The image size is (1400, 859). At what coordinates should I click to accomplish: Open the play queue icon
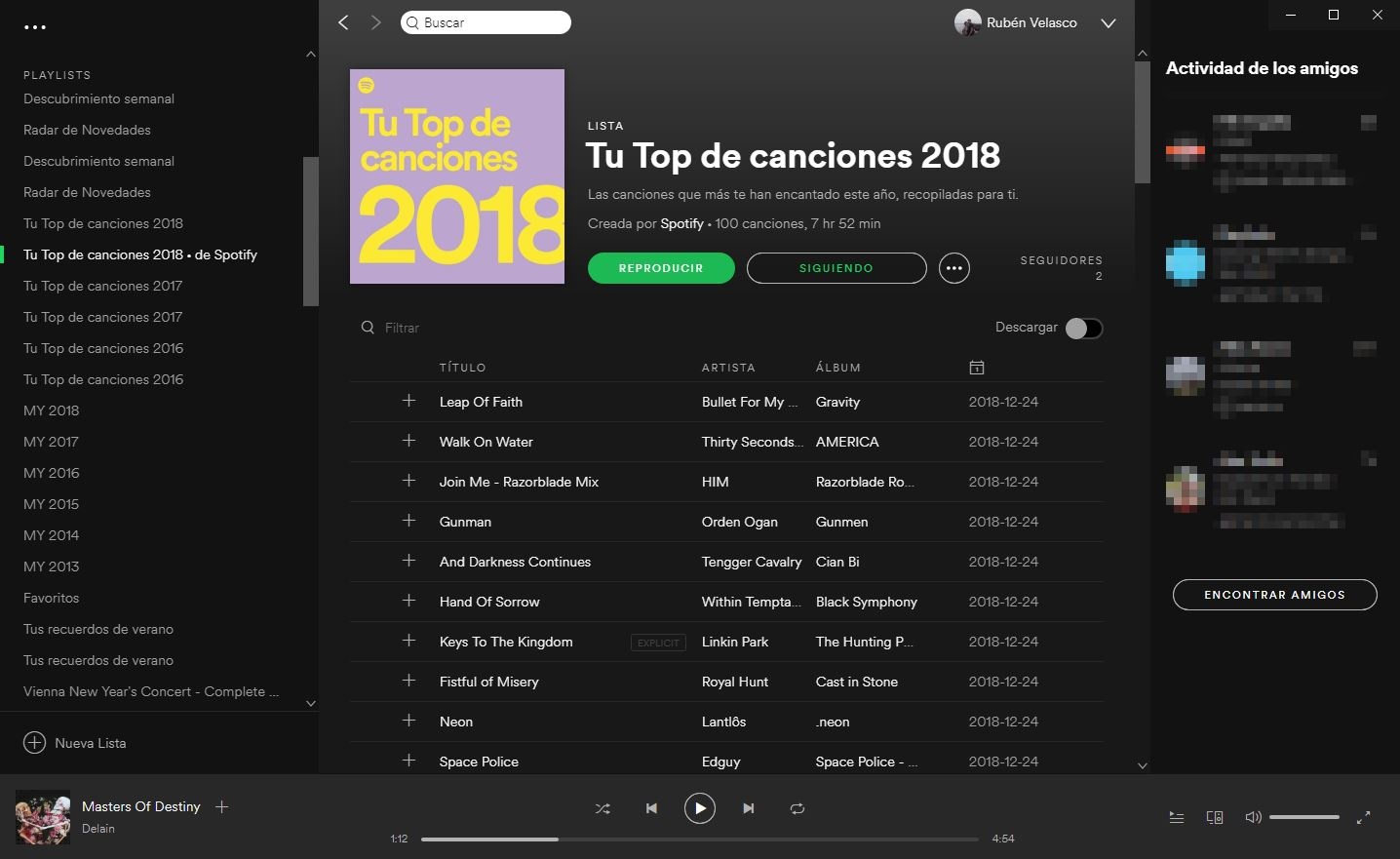(x=1177, y=817)
